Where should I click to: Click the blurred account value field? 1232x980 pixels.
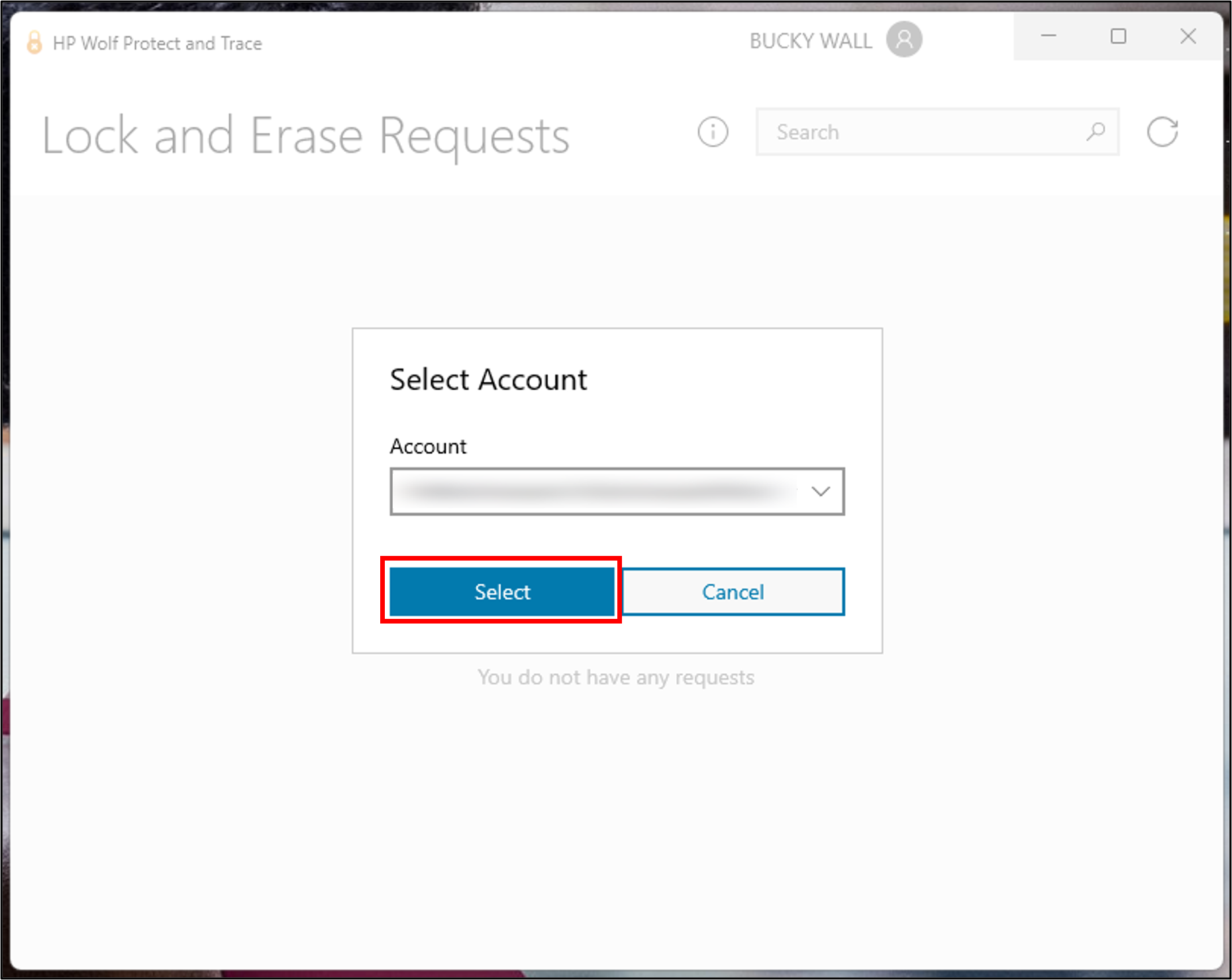coord(596,492)
